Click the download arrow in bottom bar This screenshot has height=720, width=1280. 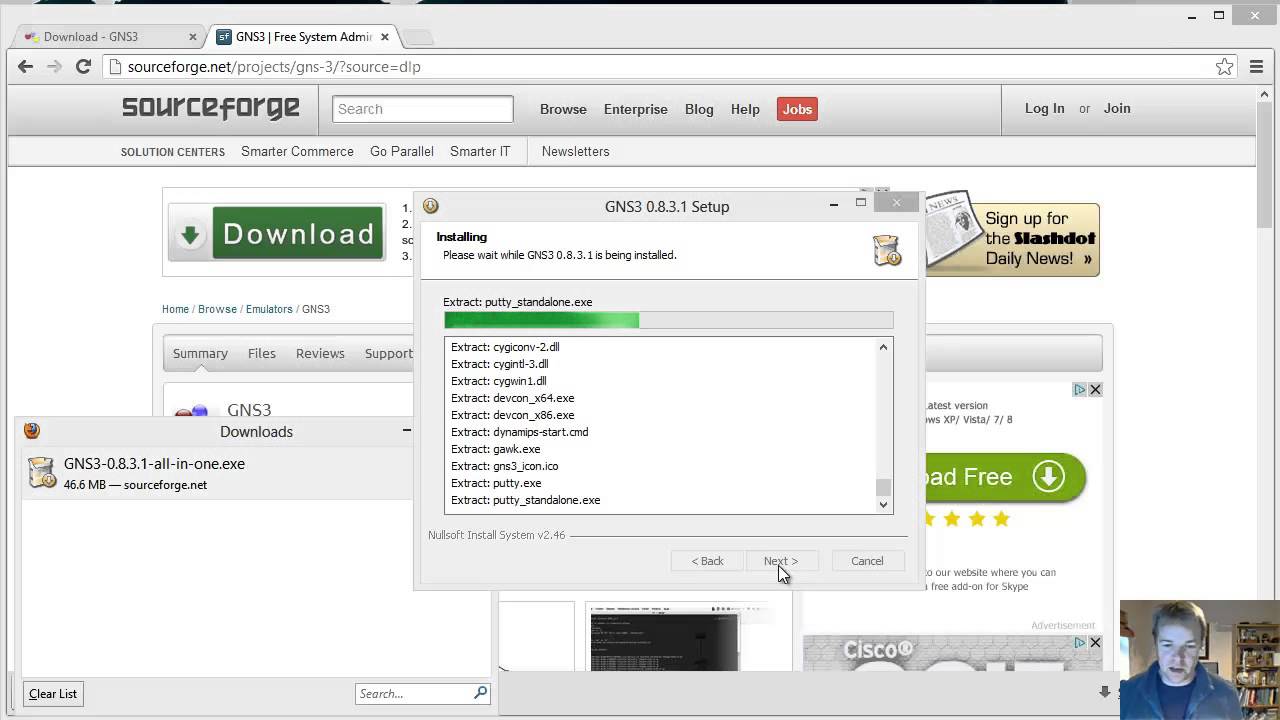(1104, 692)
